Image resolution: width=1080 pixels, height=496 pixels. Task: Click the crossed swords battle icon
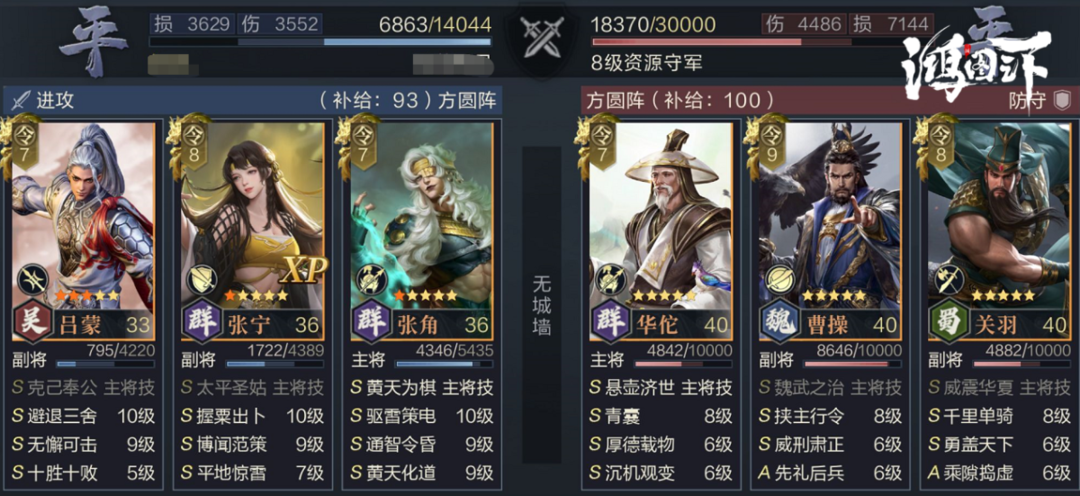541,35
